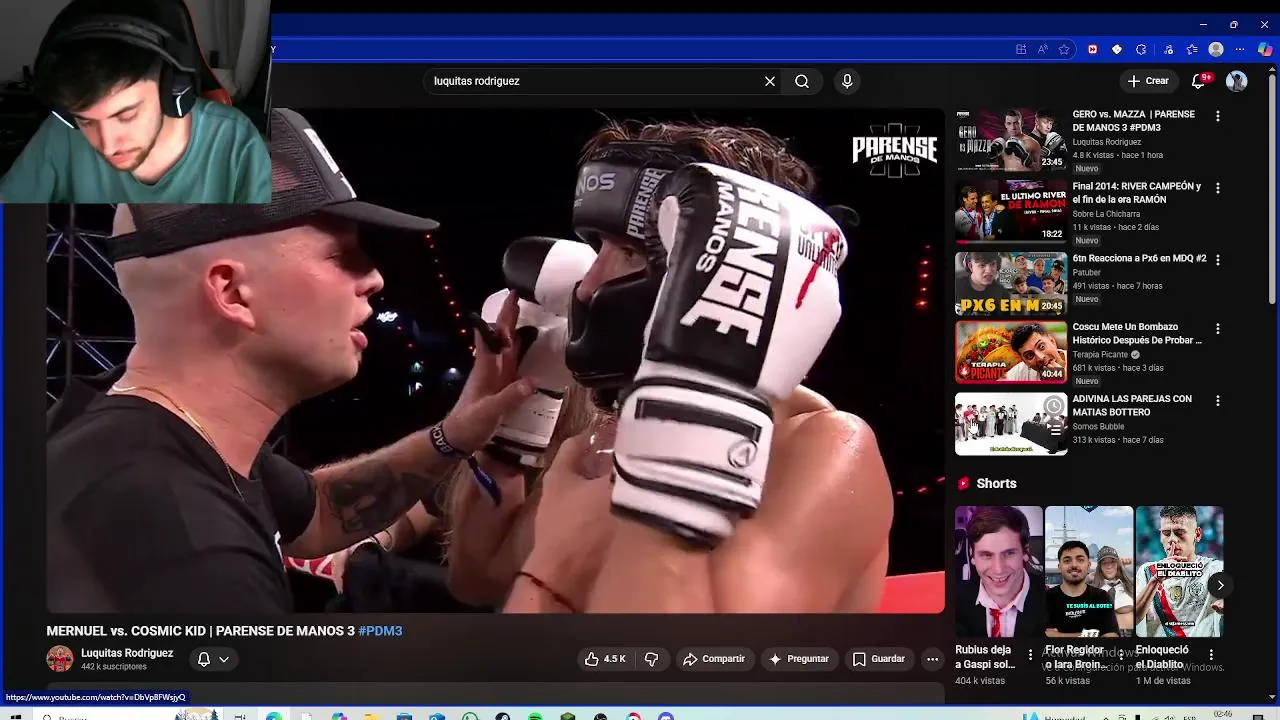This screenshot has width=1280, height=720.
Task: Open Final 2014 River Campeón thumbnail
Action: (x=1011, y=211)
